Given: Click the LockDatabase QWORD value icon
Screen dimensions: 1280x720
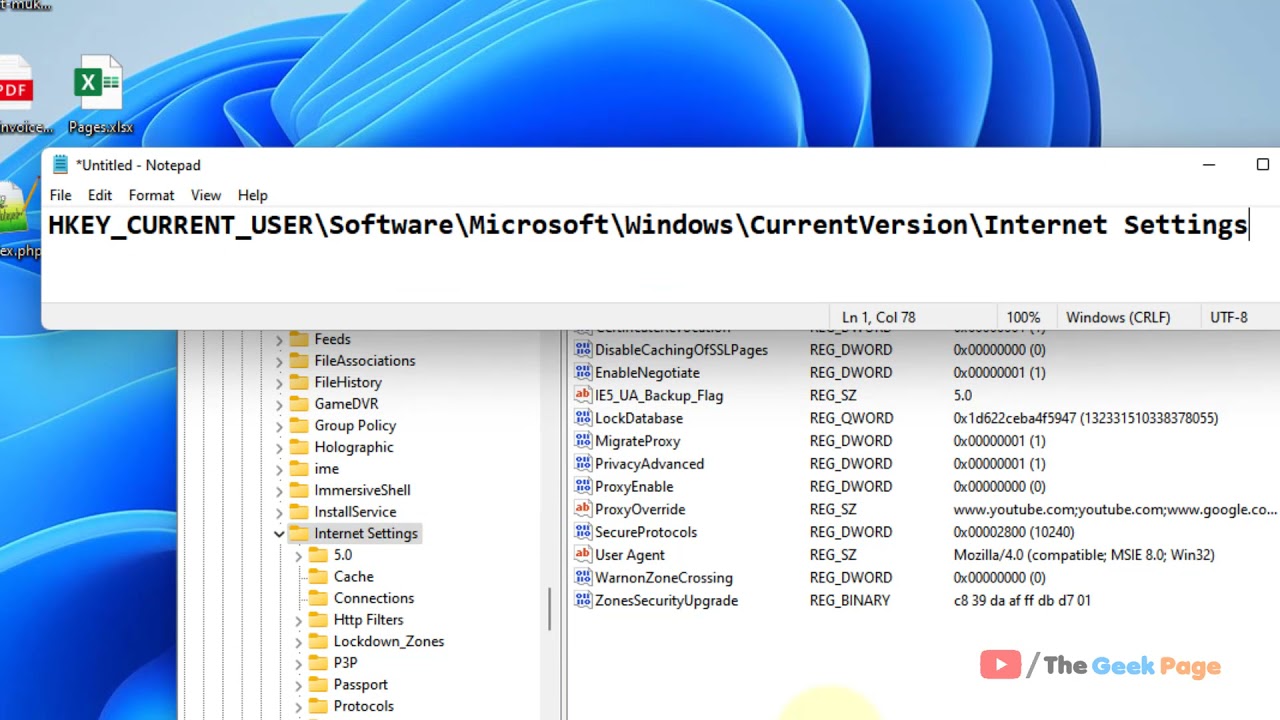Looking at the screenshot, I should pyautogui.click(x=583, y=418).
